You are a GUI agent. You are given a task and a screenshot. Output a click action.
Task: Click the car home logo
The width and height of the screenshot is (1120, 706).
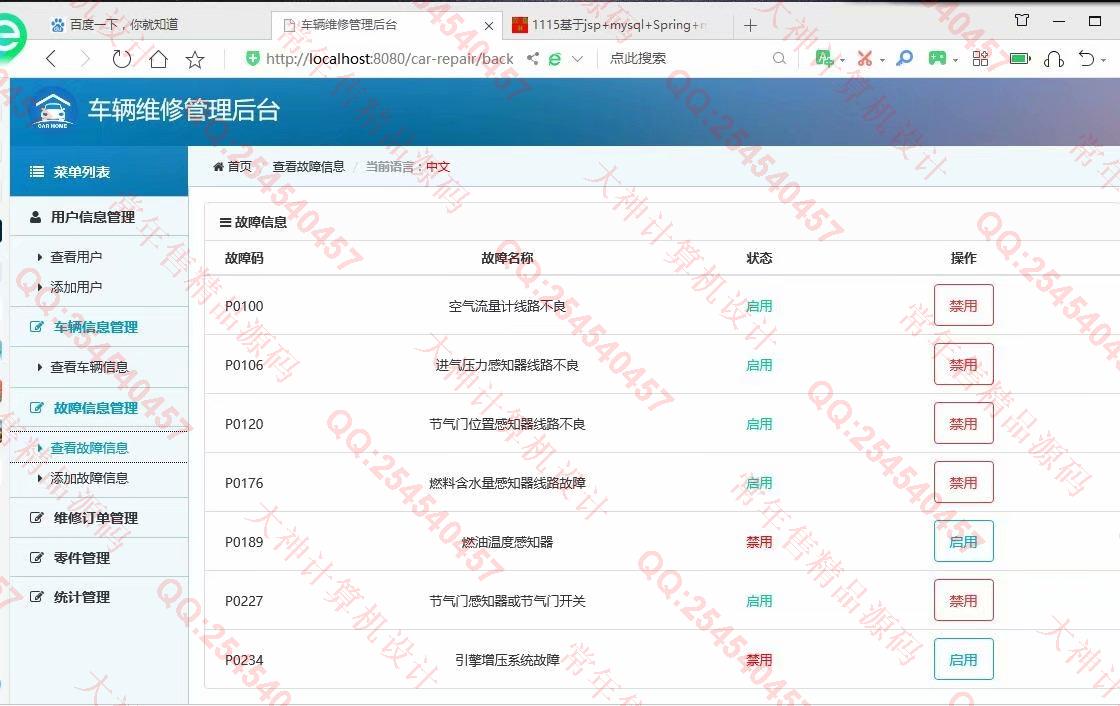[53, 110]
